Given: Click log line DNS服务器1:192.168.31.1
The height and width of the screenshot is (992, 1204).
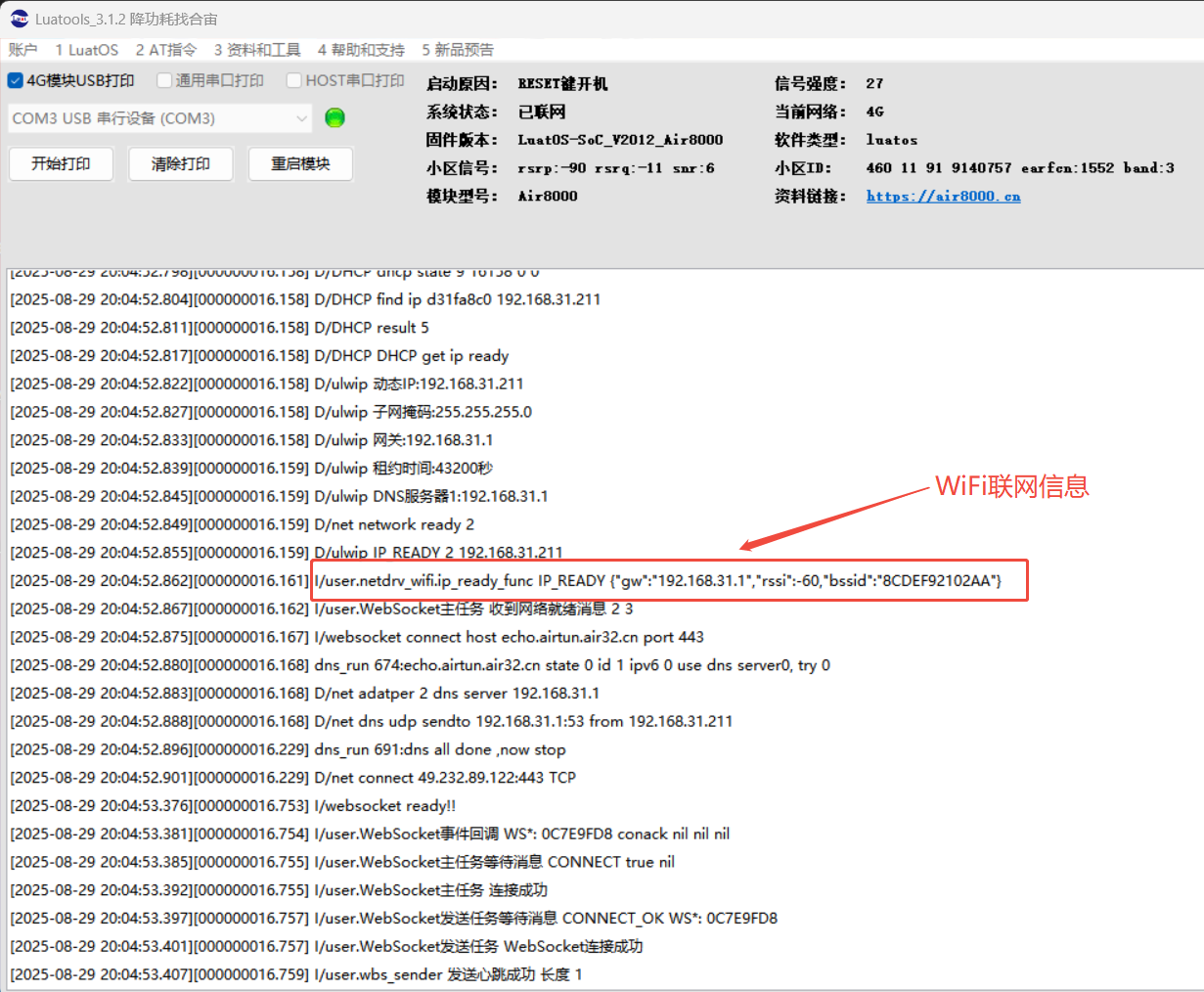Looking at the screenshot, I should 279,496.
